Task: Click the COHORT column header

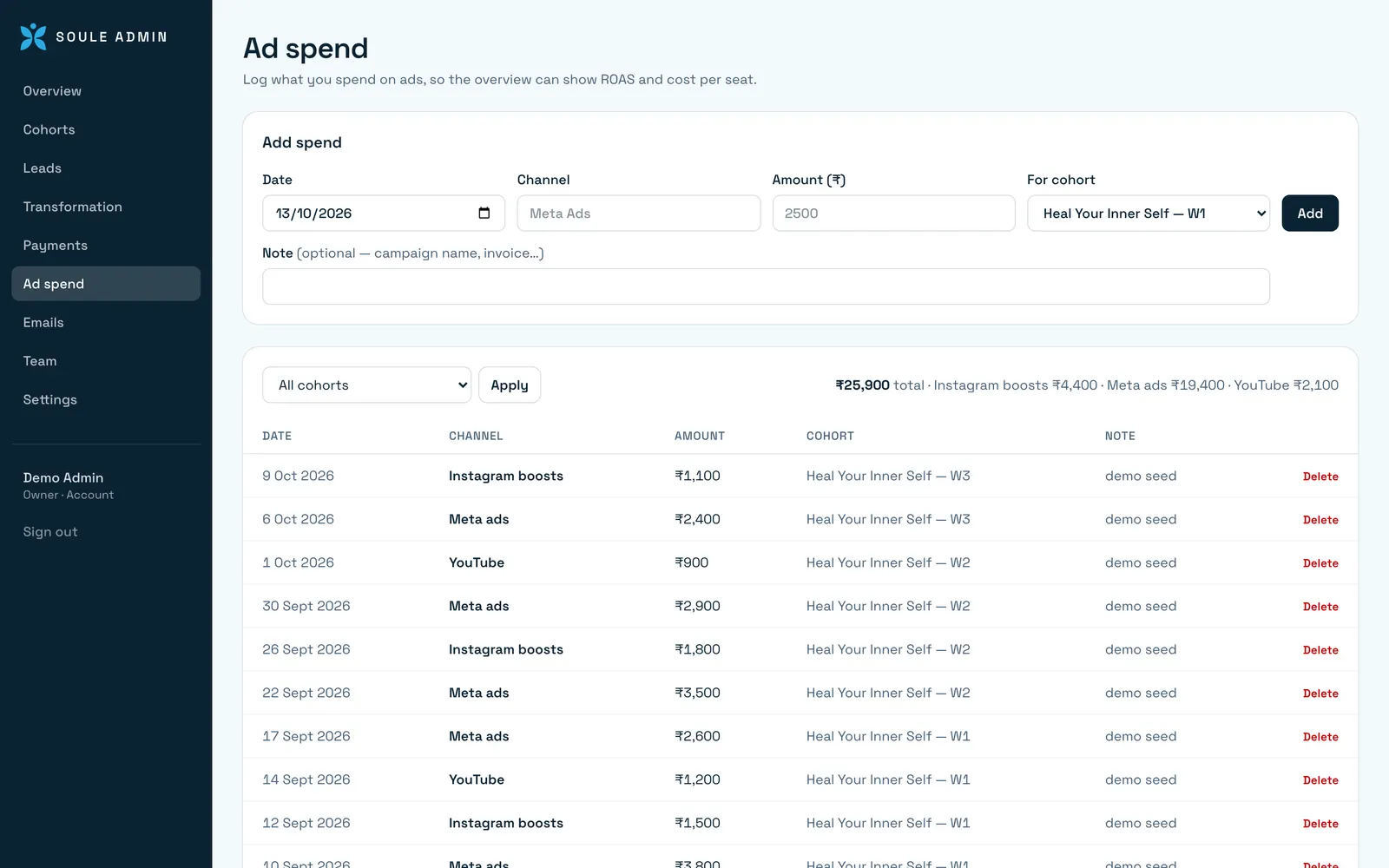Action: (830, 437)
